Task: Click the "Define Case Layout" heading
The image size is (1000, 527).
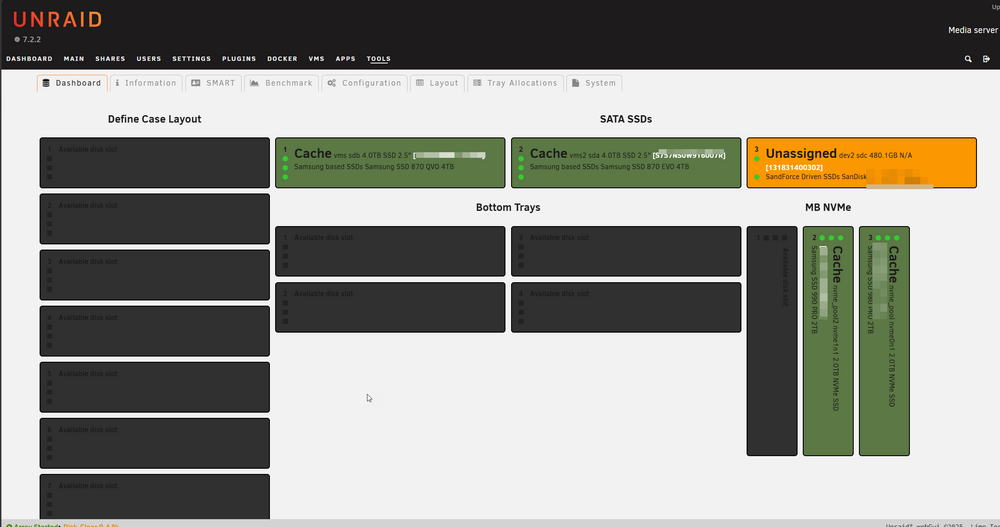Action: 154,119
